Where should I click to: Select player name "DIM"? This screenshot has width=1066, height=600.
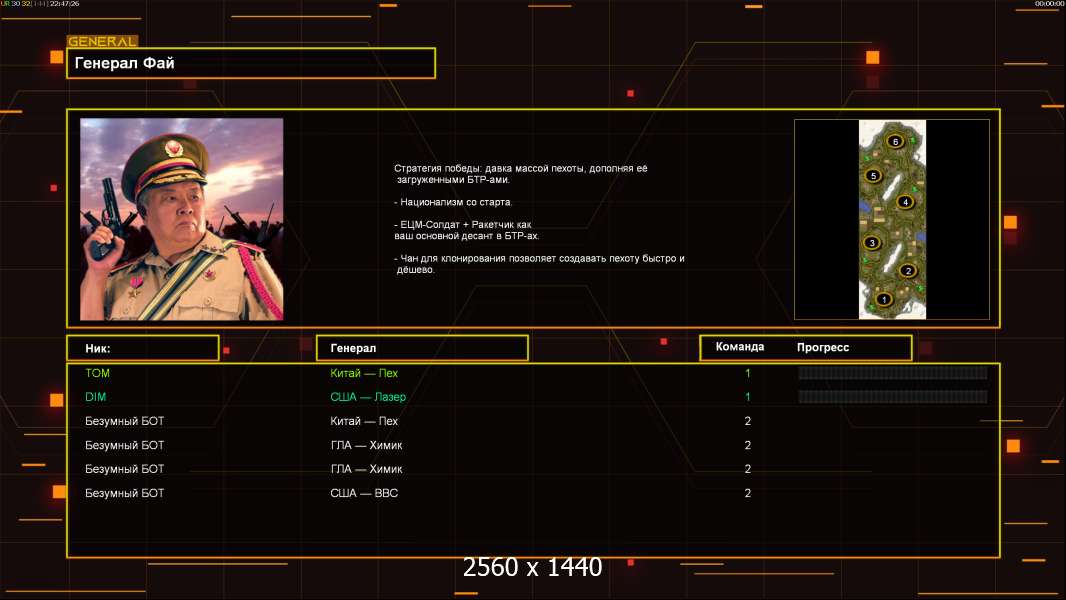[x=95, y=397]
